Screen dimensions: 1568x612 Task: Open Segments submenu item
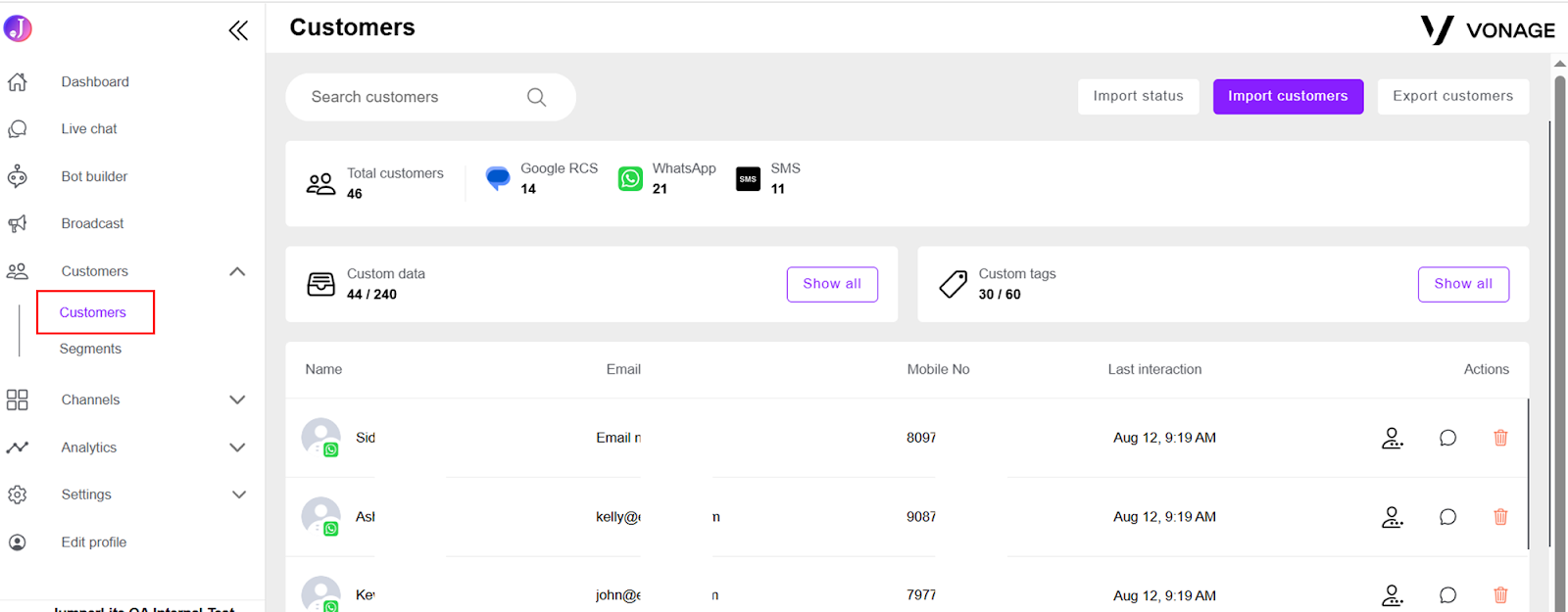click(90, 349)
